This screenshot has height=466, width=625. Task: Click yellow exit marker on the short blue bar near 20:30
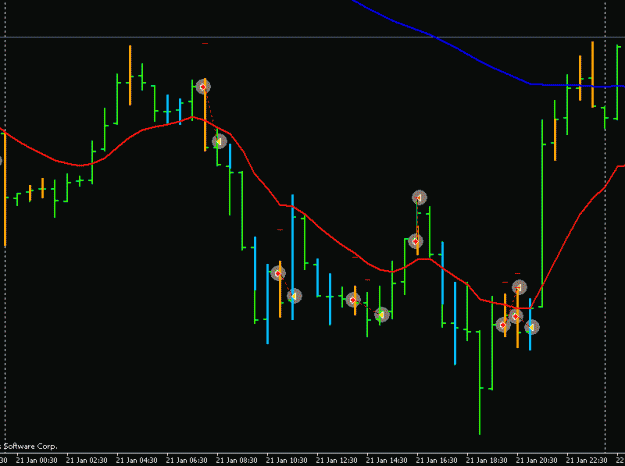(x=532, y=327)
